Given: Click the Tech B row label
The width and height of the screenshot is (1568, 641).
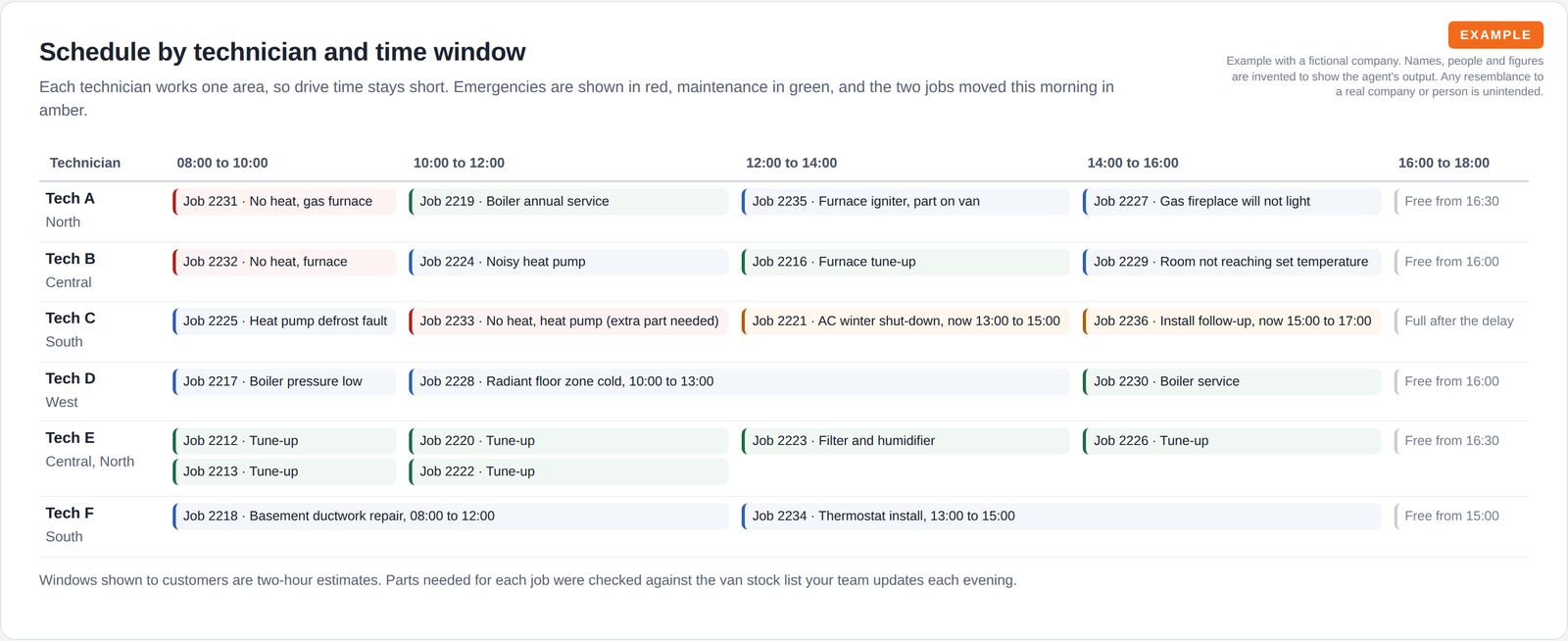Looking at the screenshot, I should point(71,259).
